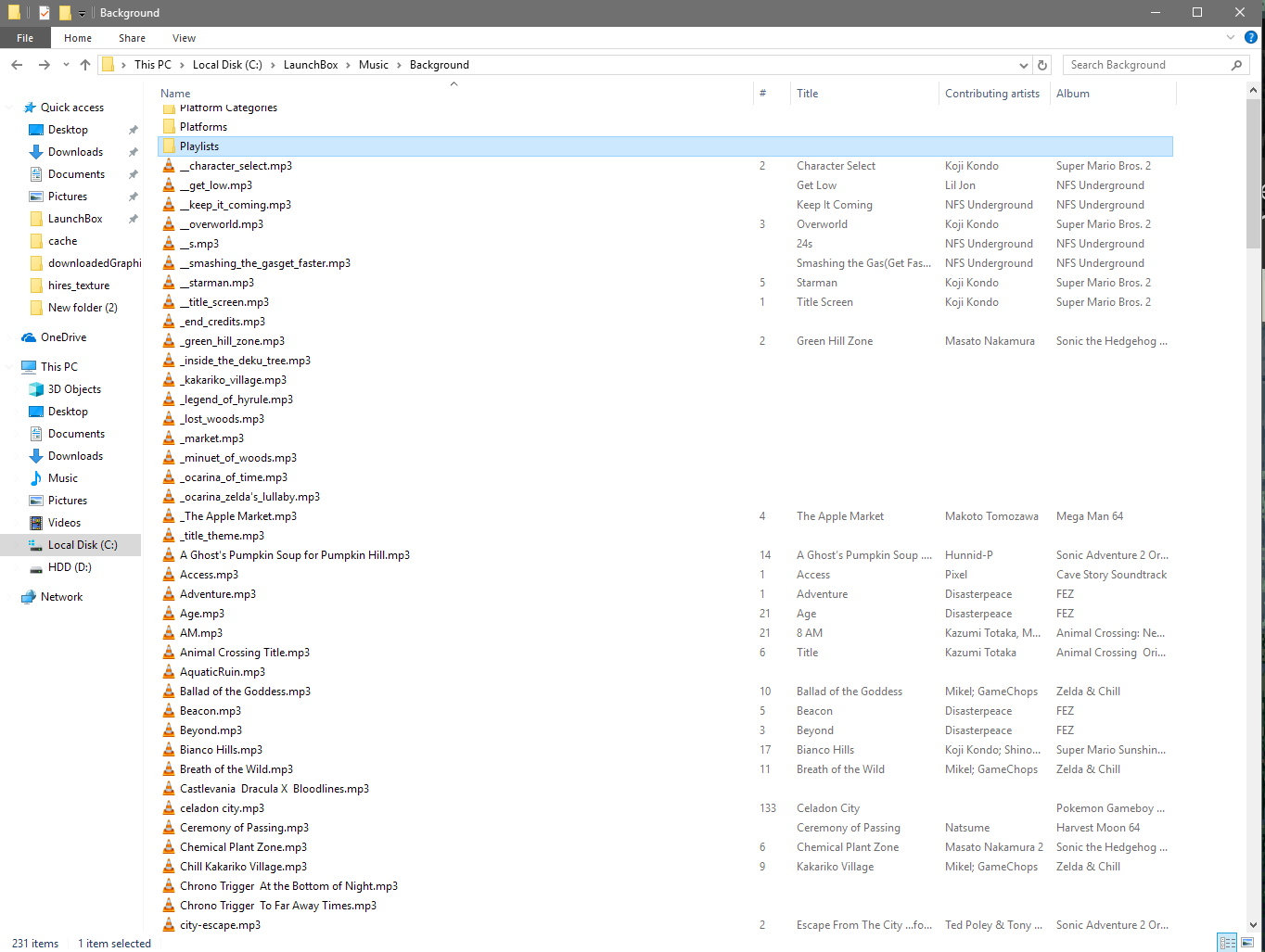Switch to the Home ribbon tab
This screenshot has height=952, width=1265.
coord(78,38)
